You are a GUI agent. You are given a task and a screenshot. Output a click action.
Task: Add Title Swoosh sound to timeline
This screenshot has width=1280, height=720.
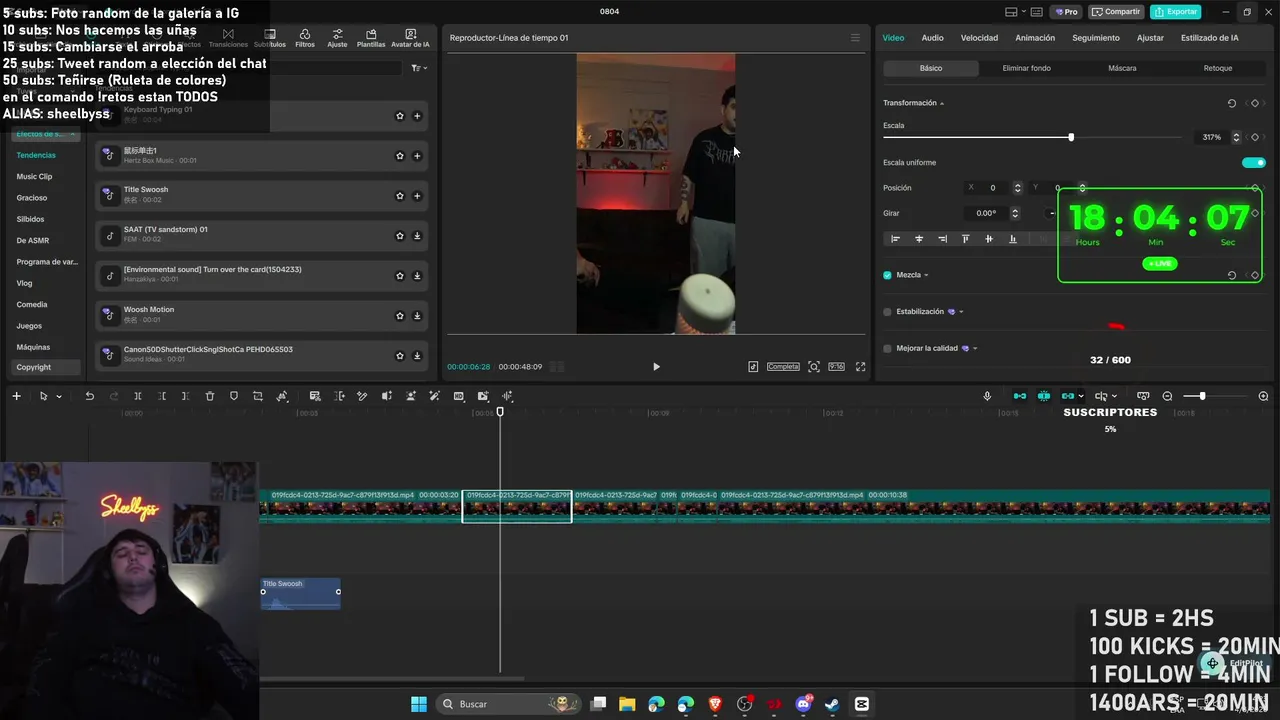point(417,196)
